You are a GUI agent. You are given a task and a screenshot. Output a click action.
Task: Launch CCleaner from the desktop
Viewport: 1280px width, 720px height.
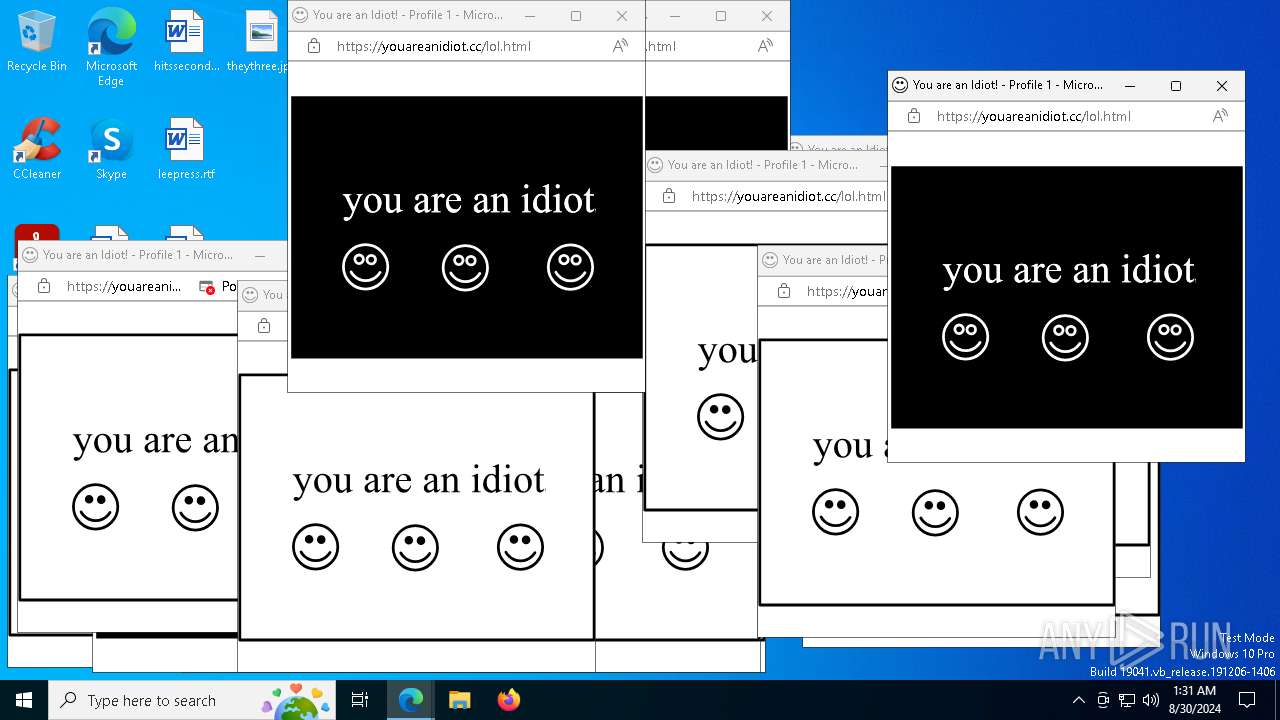pyautogui.click(x=37, y=149)
